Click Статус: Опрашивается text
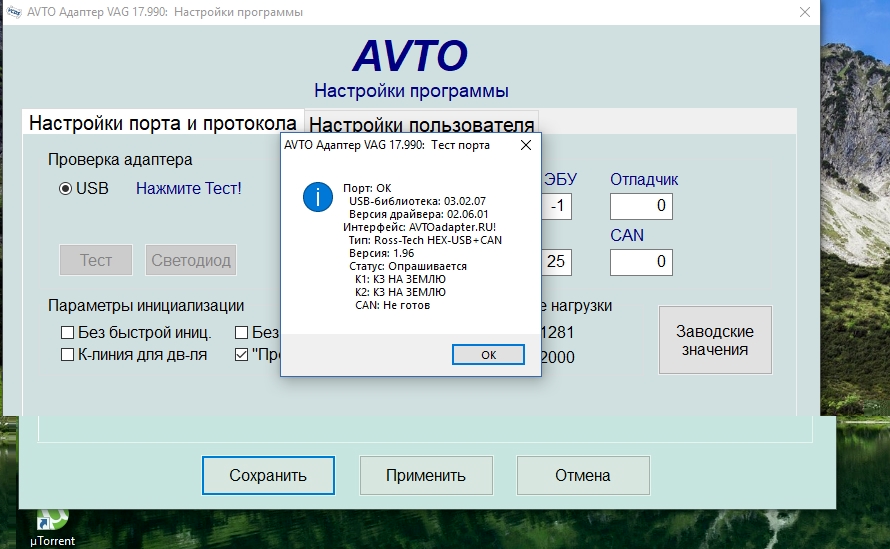 tap(408, 266)
